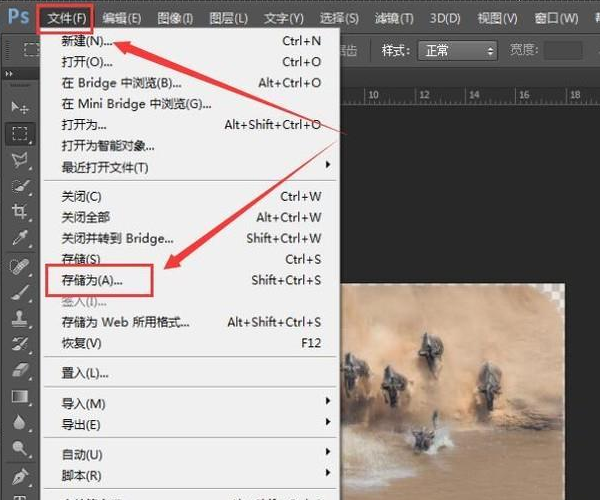Open the 编辑(E) menu

122,18
